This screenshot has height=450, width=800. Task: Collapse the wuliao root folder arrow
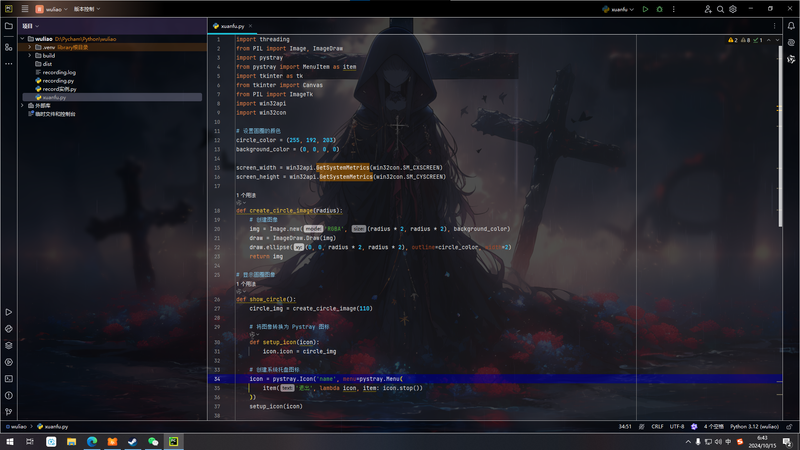click(x=22, y=39)
